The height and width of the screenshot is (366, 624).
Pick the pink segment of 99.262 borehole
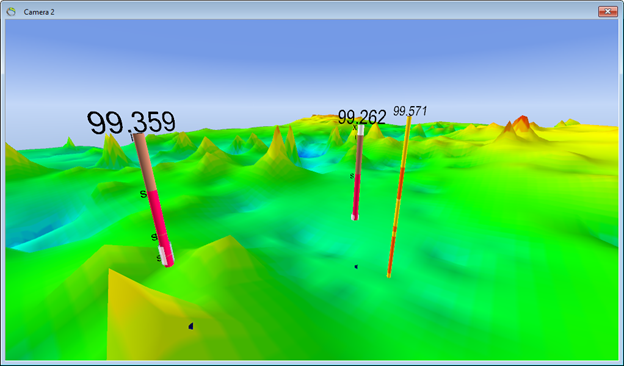[356, 194]
